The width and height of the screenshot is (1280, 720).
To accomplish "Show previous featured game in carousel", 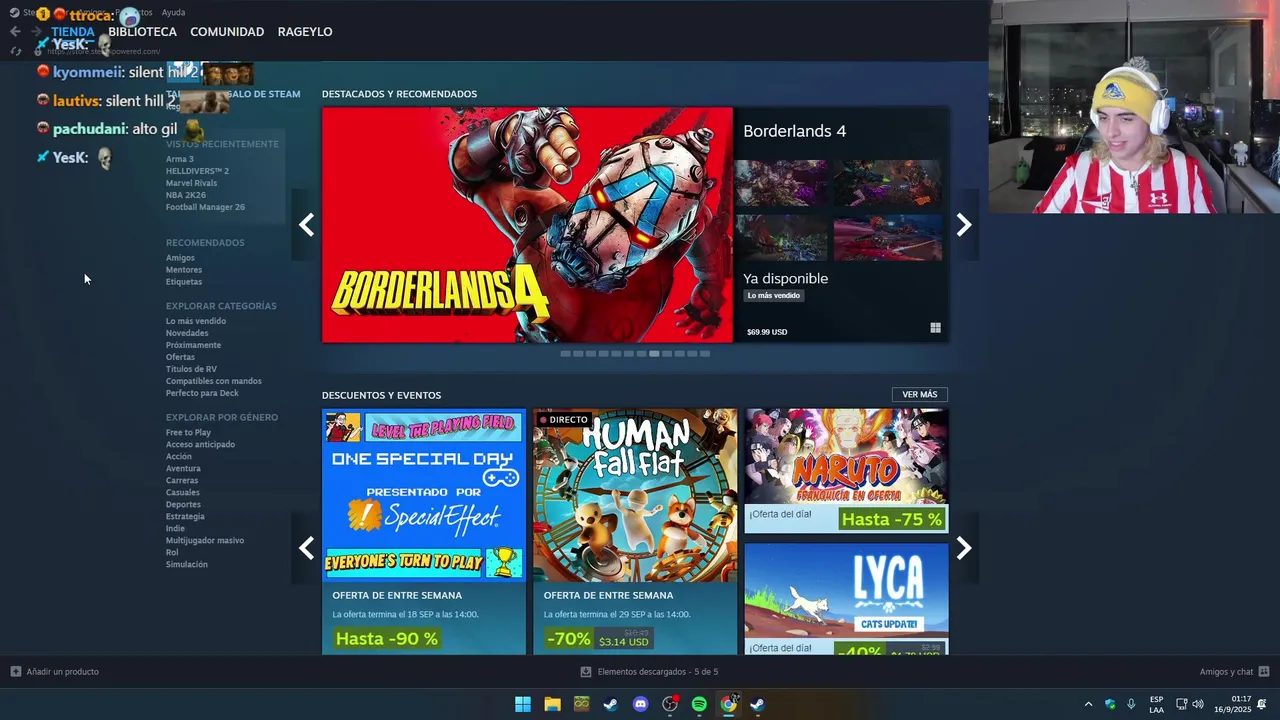I will pyautogui.click(x=306, y=225).
